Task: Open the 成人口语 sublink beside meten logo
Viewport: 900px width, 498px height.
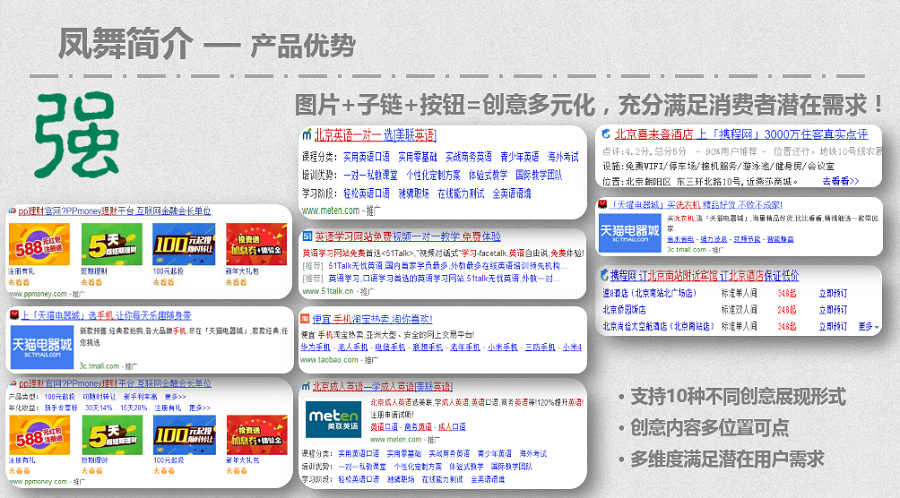Action: tap(452, 427)
